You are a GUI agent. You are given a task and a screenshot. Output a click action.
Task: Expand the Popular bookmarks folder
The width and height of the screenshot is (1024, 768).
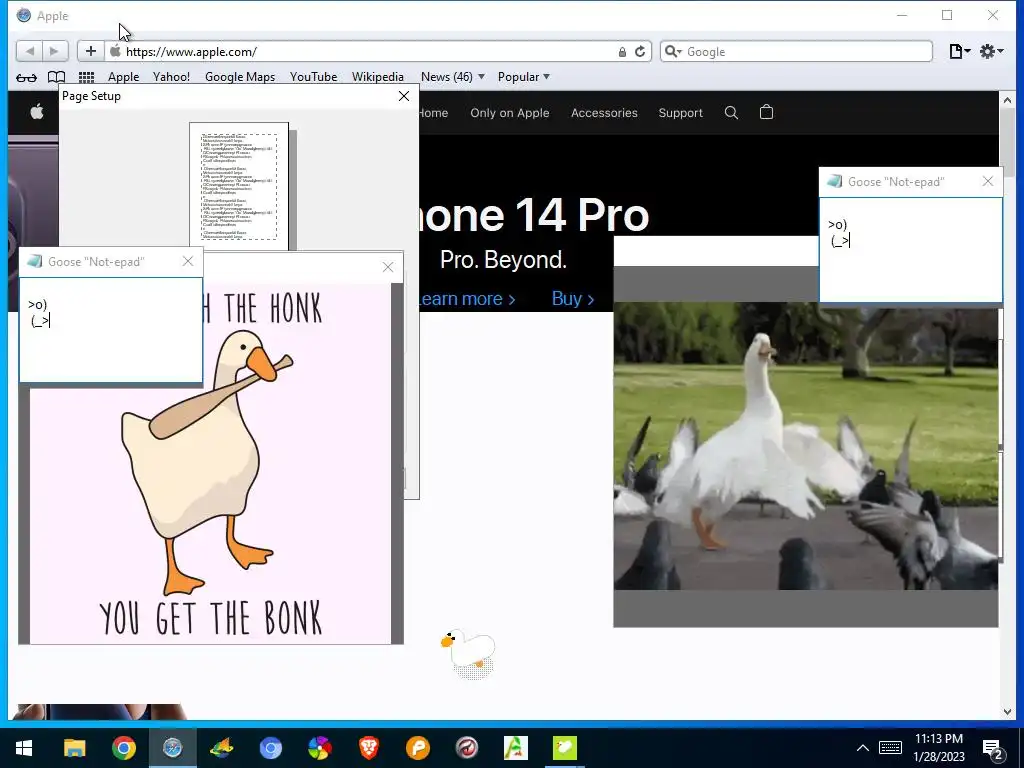(524, 76)
